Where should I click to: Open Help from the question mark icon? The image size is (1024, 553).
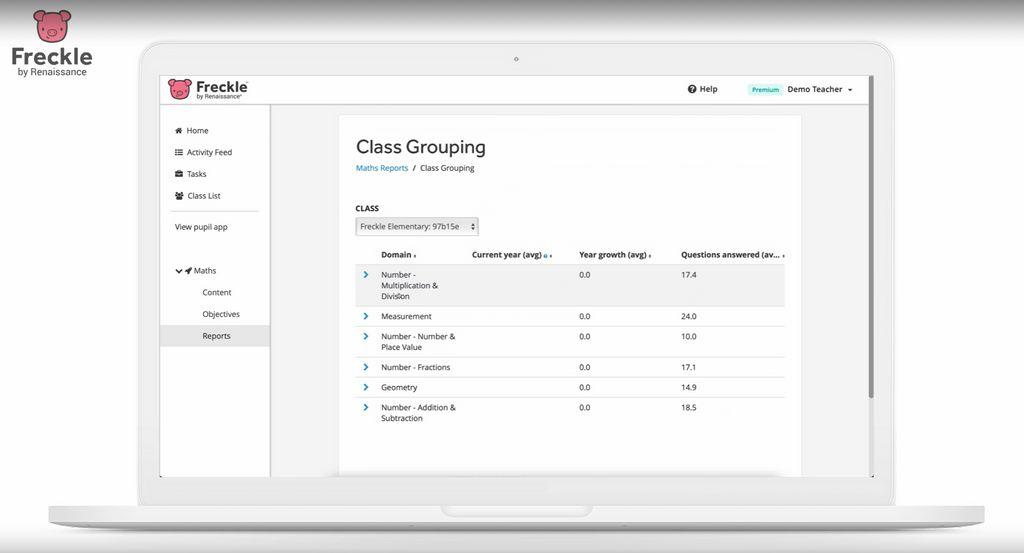click(x=692, y=89)
